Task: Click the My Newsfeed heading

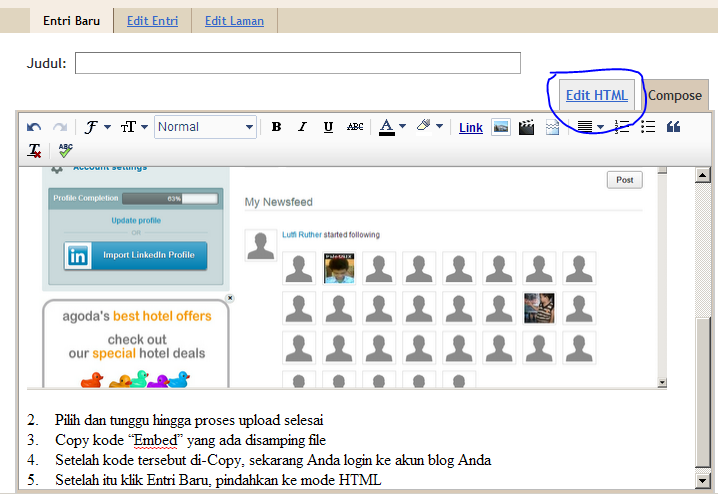Action: pyautogui.click(x=278, y=202)
